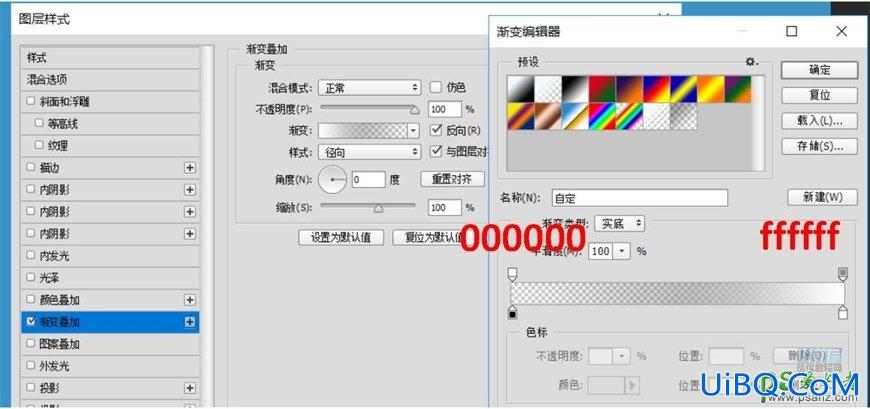This screenshot has height=409, width=870.
Task: Toggle the 仿色 dither checkbox
Action: click(436, 87)
